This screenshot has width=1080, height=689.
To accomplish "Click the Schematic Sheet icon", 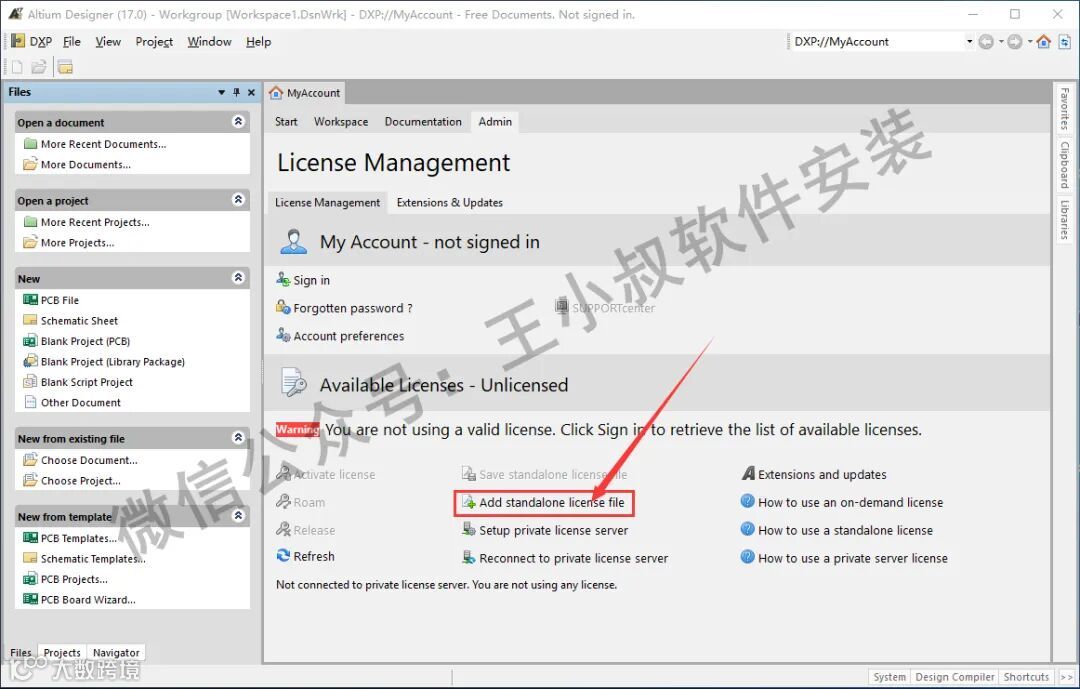I will (x=30, y=320).
